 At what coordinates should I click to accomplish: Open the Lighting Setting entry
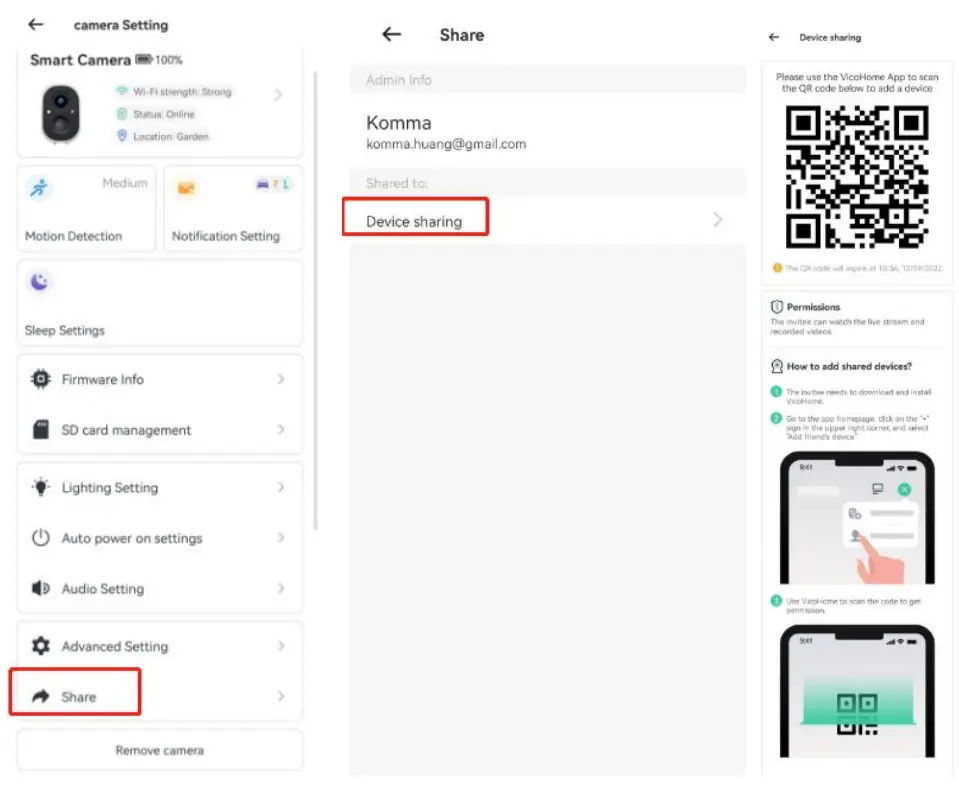(x=110, y=487)
